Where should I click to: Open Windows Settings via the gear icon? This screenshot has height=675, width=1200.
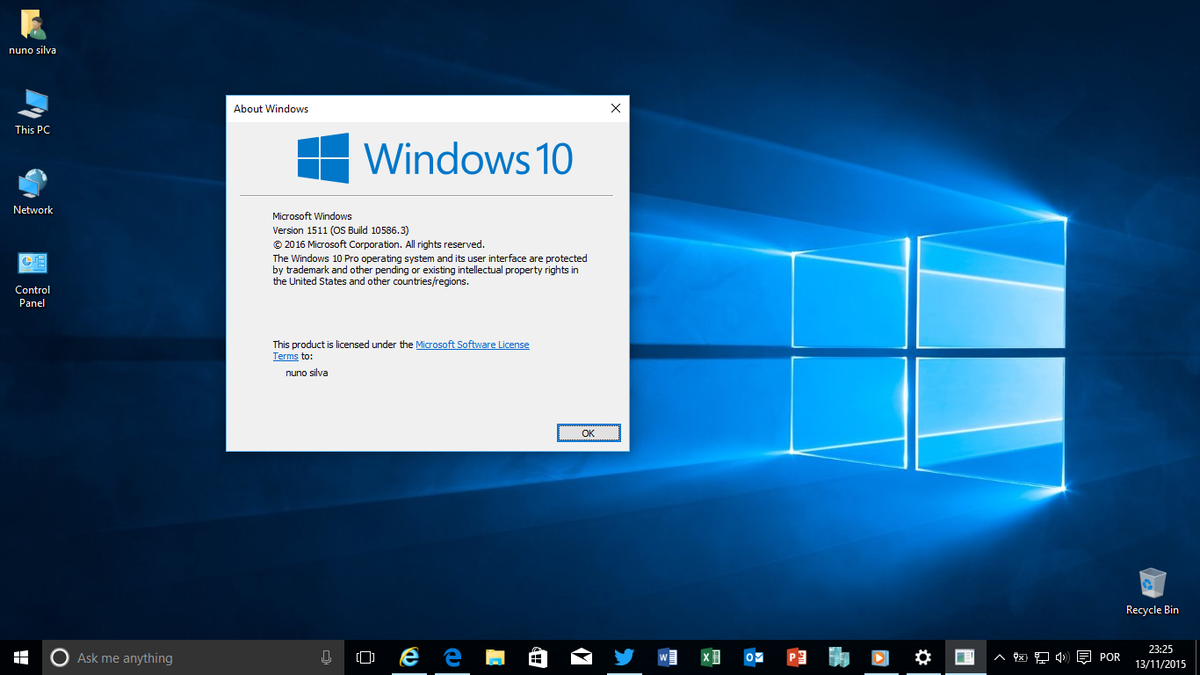[922, 657]
